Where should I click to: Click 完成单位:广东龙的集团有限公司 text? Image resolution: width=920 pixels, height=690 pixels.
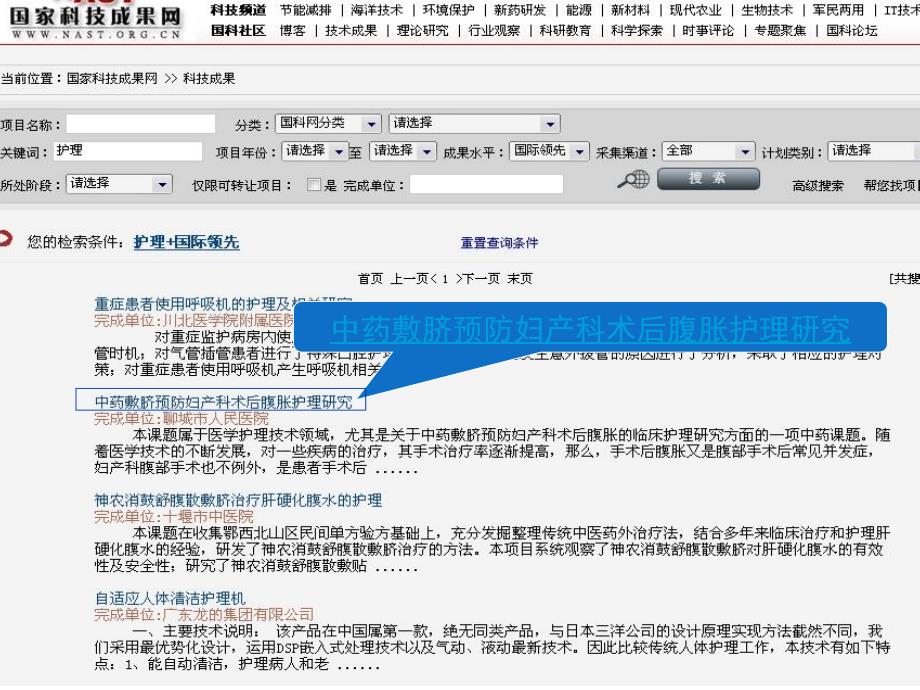click(x=204, y=614)
